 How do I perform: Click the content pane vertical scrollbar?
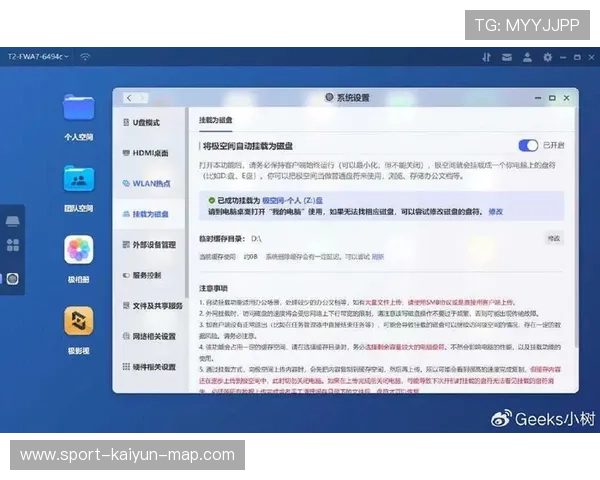[577, 228]
